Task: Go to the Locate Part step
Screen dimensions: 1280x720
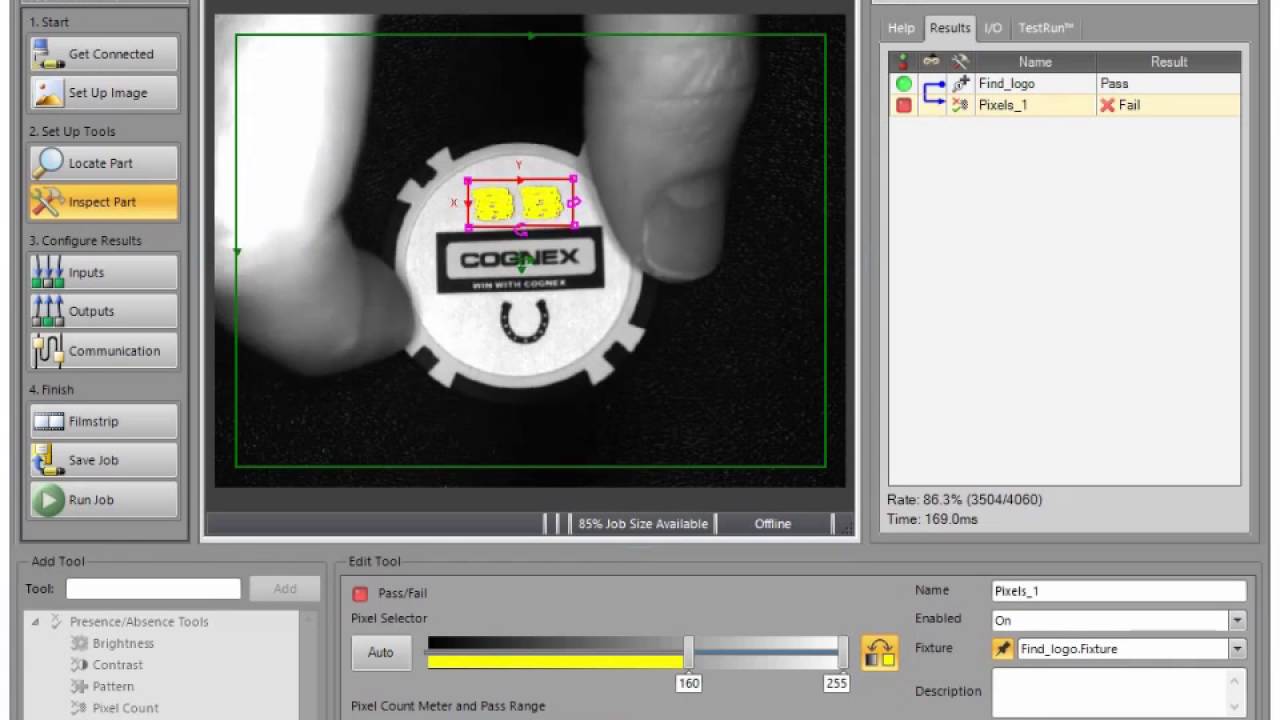Action: (x=104, y=163)
